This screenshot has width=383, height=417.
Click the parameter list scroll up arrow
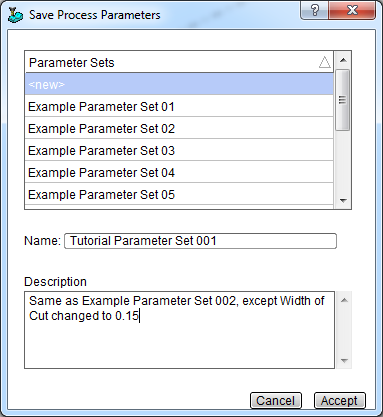[343, 60]
